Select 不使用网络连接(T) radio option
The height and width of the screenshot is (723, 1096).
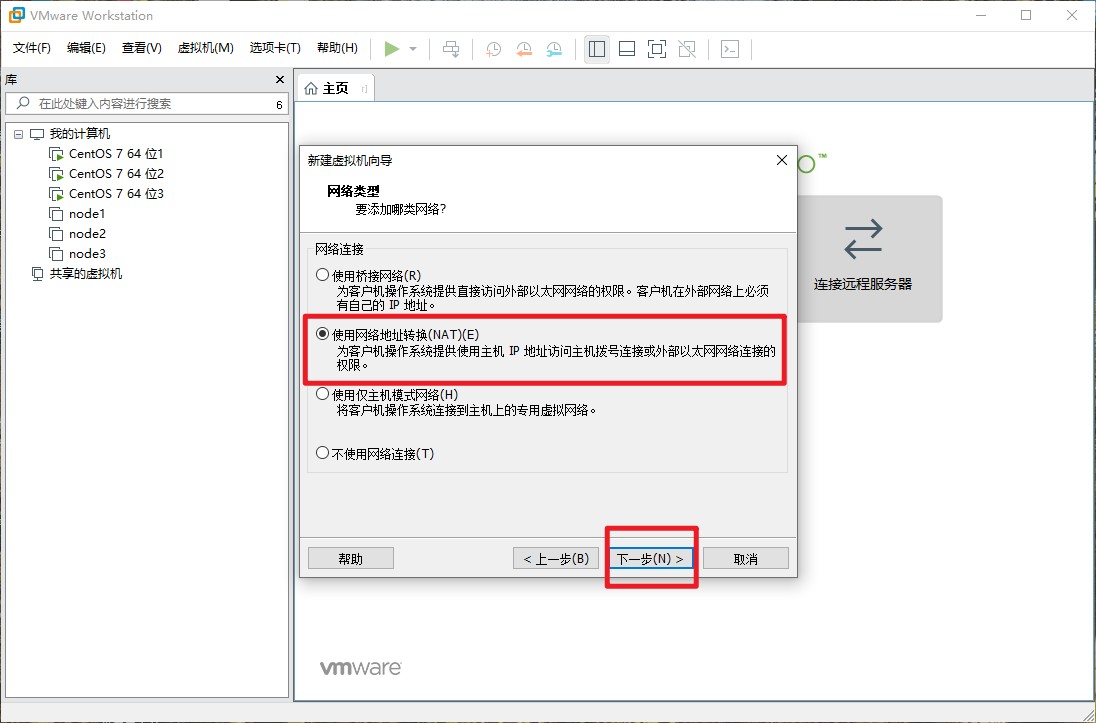point(322,453)
